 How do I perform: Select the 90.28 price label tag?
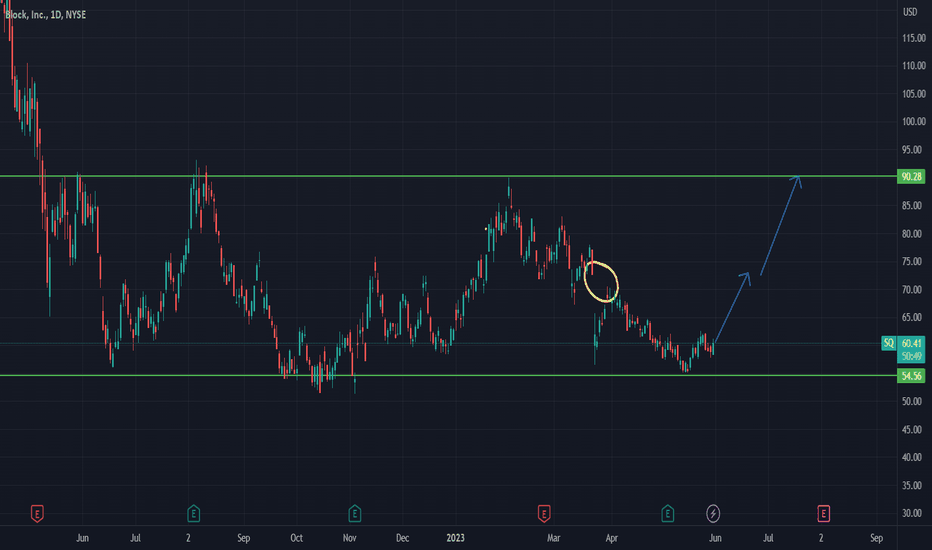[x=911, y=177]
